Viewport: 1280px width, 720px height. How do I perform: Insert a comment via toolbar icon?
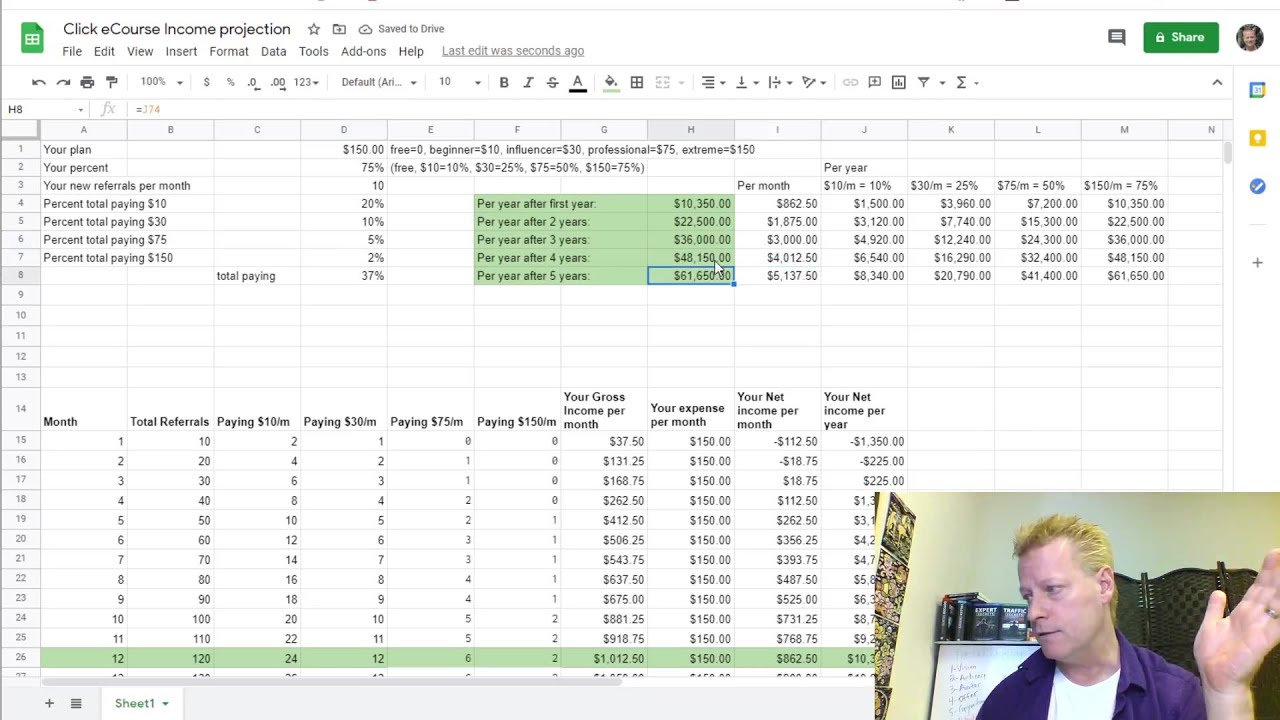pyautogui.click(x=874, y=82)
